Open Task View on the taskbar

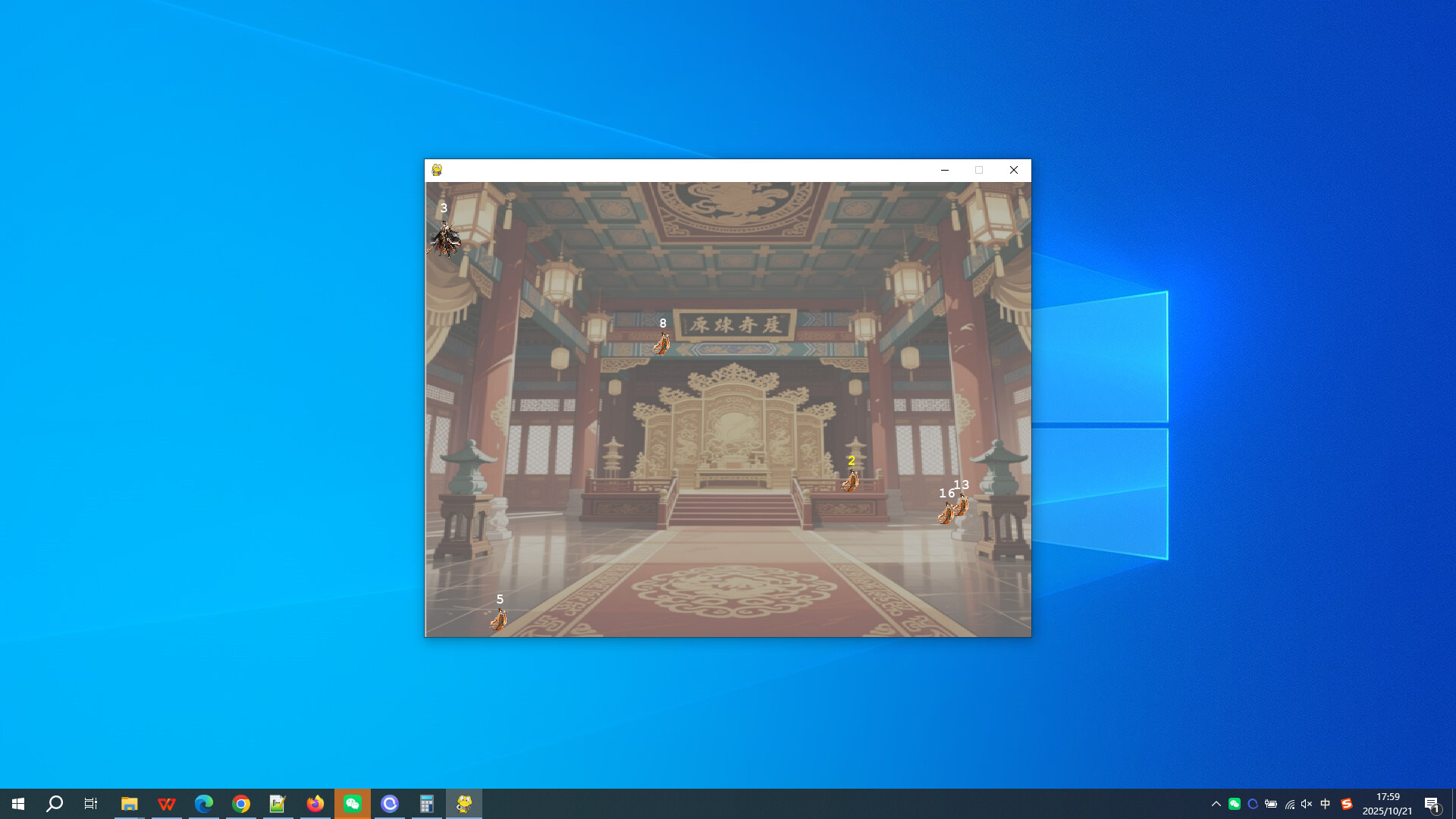pos(90,804)
